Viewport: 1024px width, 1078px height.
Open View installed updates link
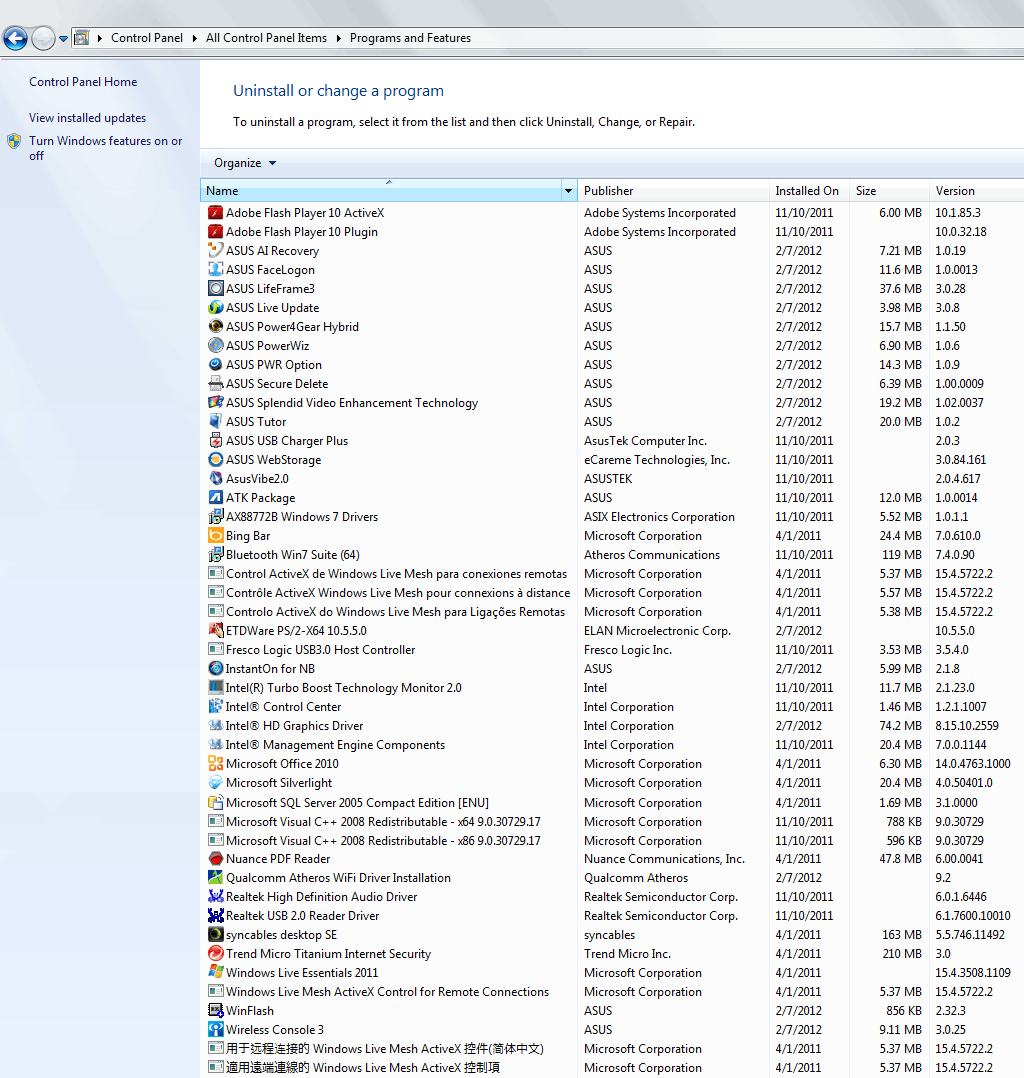(87, 118)
